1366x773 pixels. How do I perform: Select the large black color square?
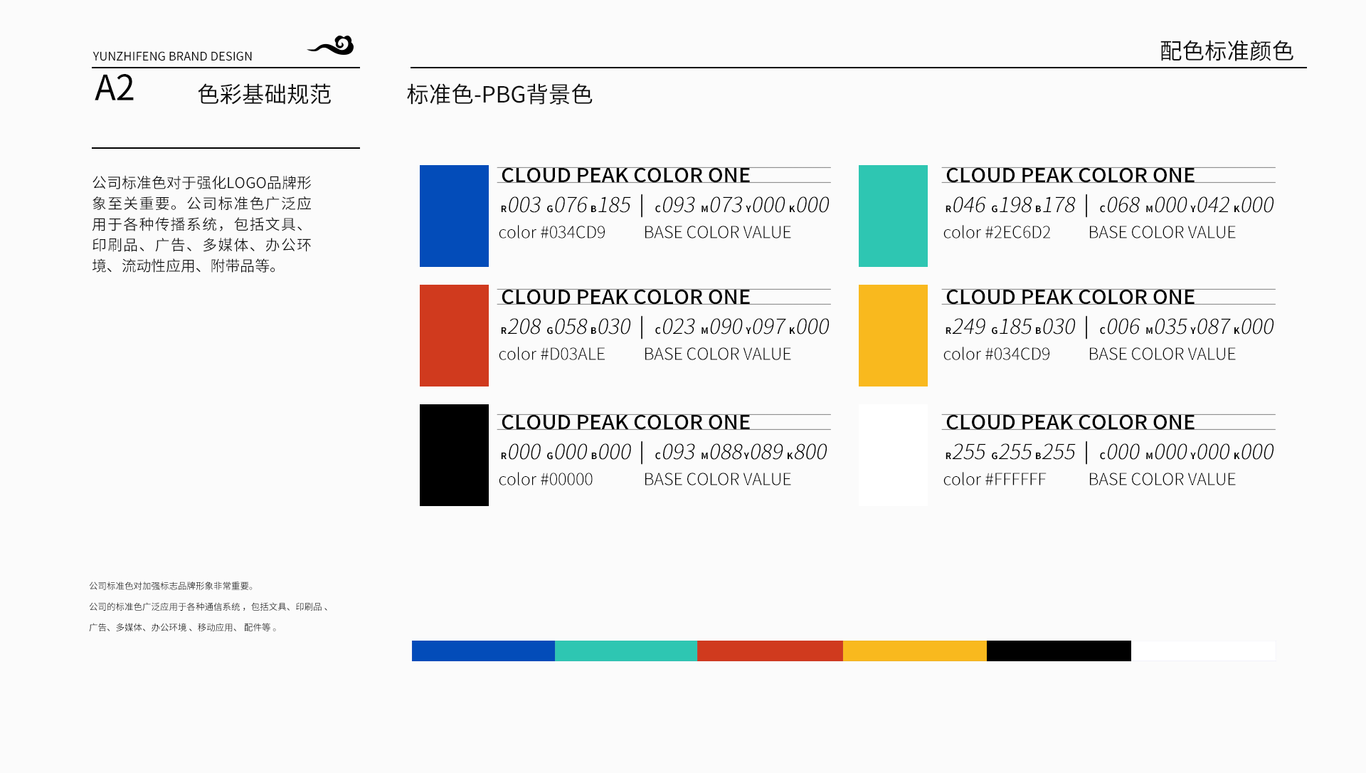[x=454, y=455]
